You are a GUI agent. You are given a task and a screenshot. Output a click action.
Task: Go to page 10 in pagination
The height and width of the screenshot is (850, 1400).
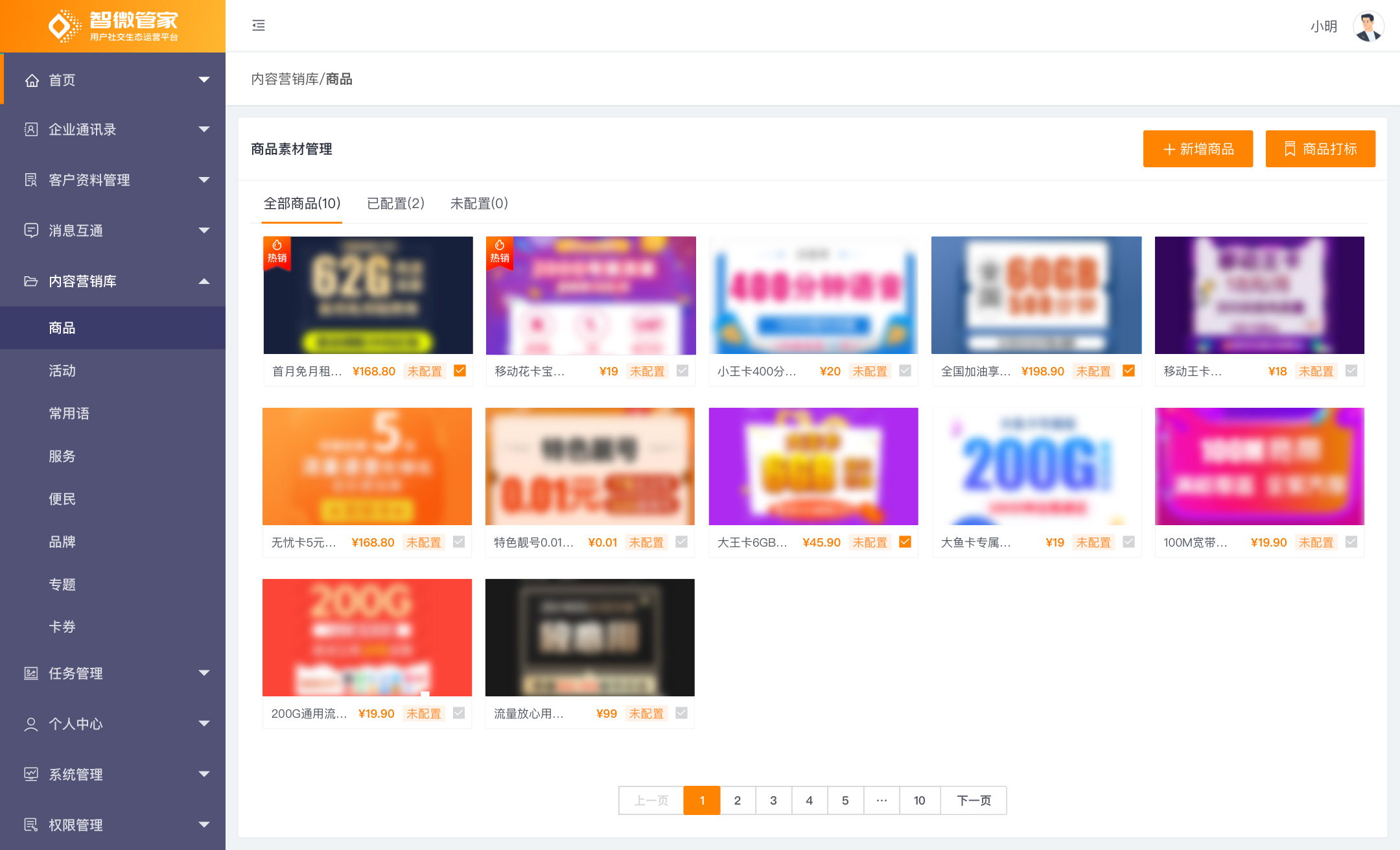[919, 800]
